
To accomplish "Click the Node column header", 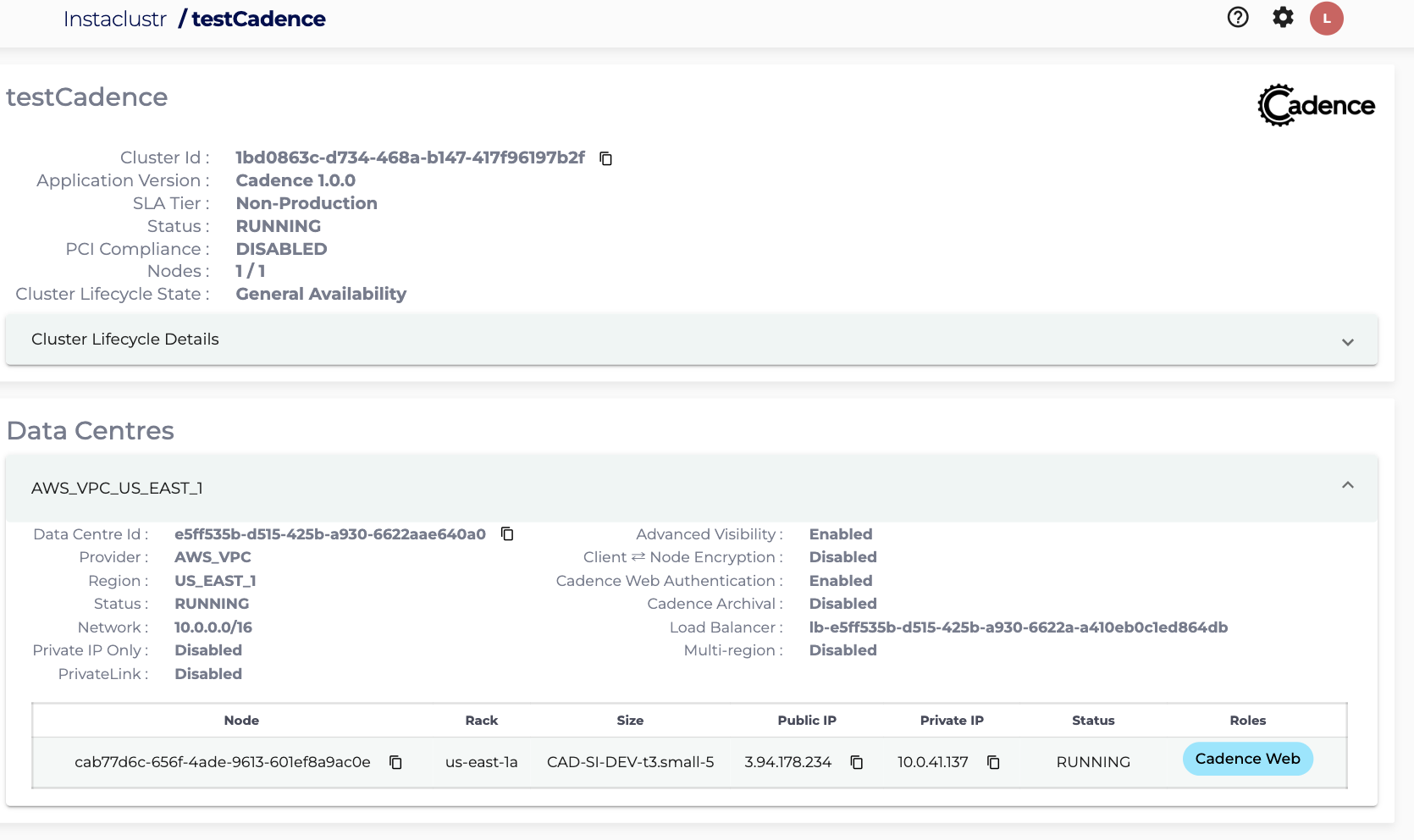I will pyautogui.click(x=241, y=721).
